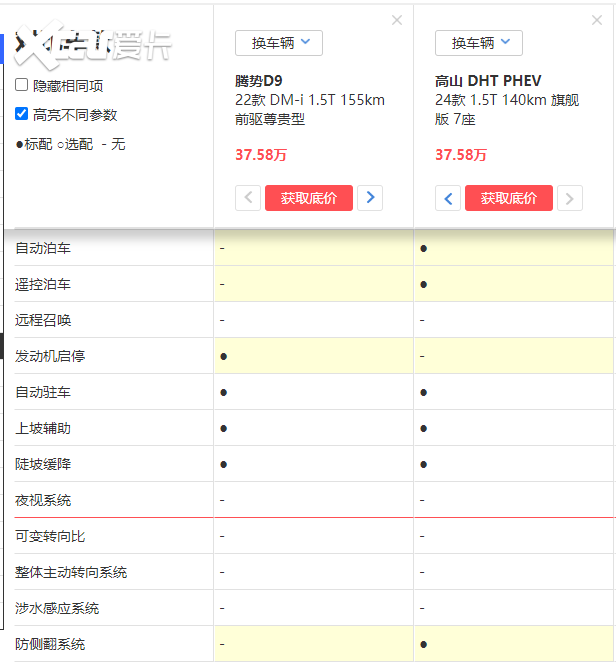Move 高山 DHT PHEV column left with blue arrow
Image resolution: width=616 pixels, height=665 pixels.
point(448,198)
